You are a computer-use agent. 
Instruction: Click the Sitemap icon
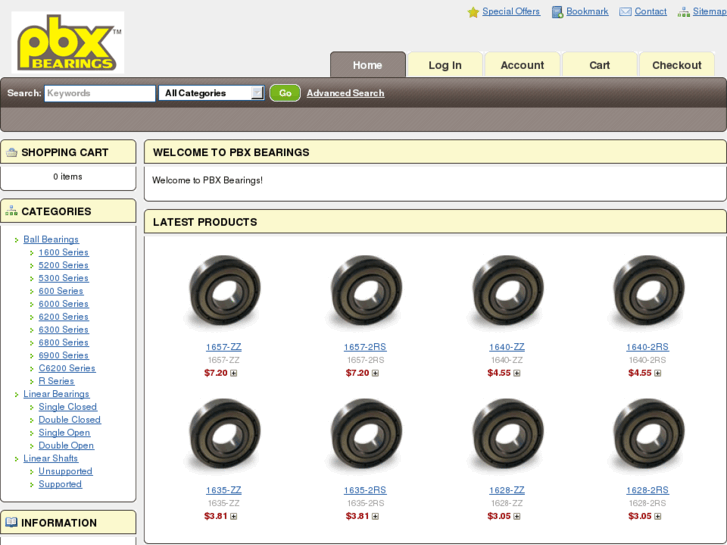pyautogui.click(x=683, y=12)
